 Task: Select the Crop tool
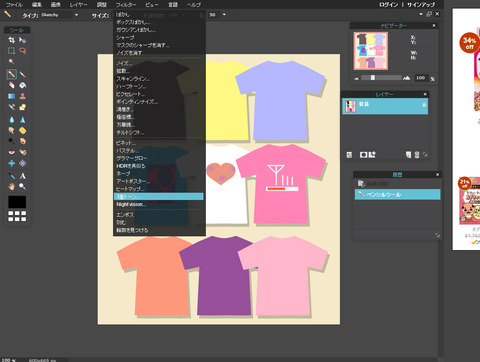[12, 40]
